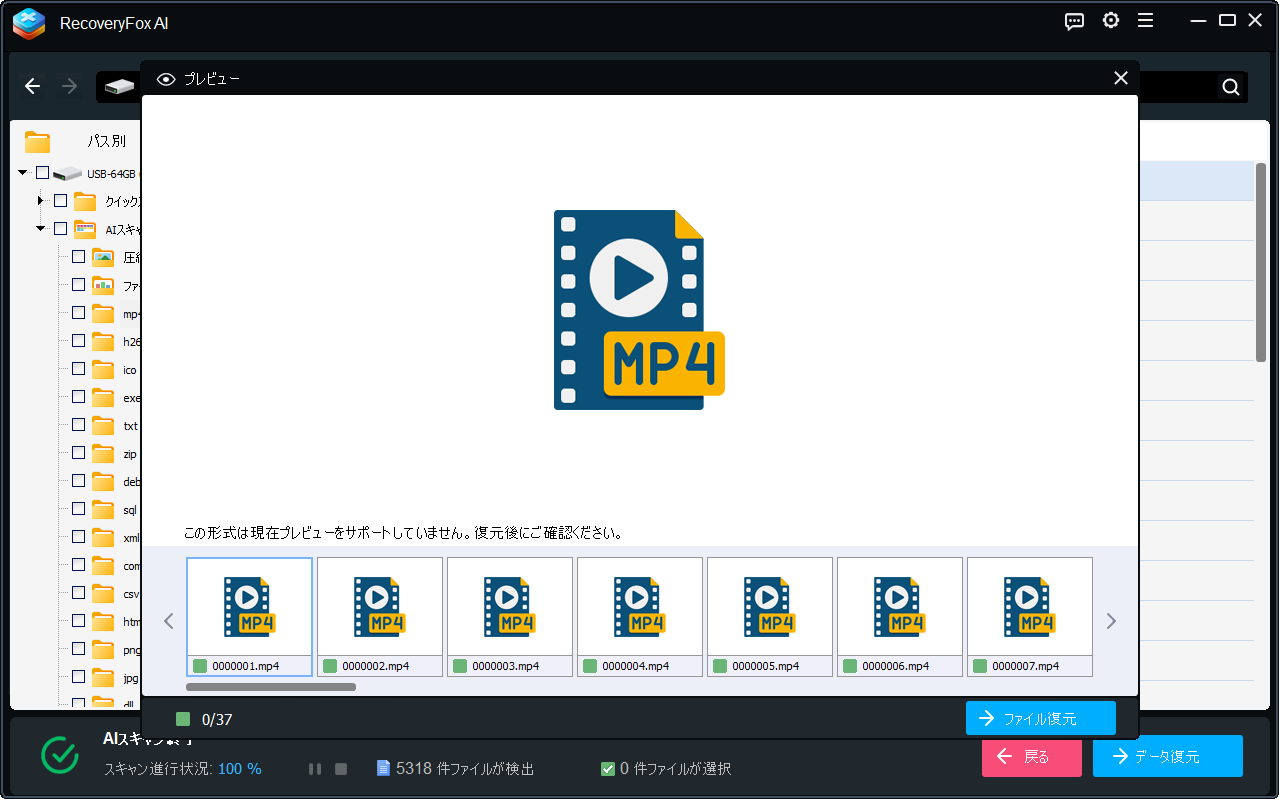
Task: Tick the green checkbox for 0000002.mp4
Action: coord(330,666)
